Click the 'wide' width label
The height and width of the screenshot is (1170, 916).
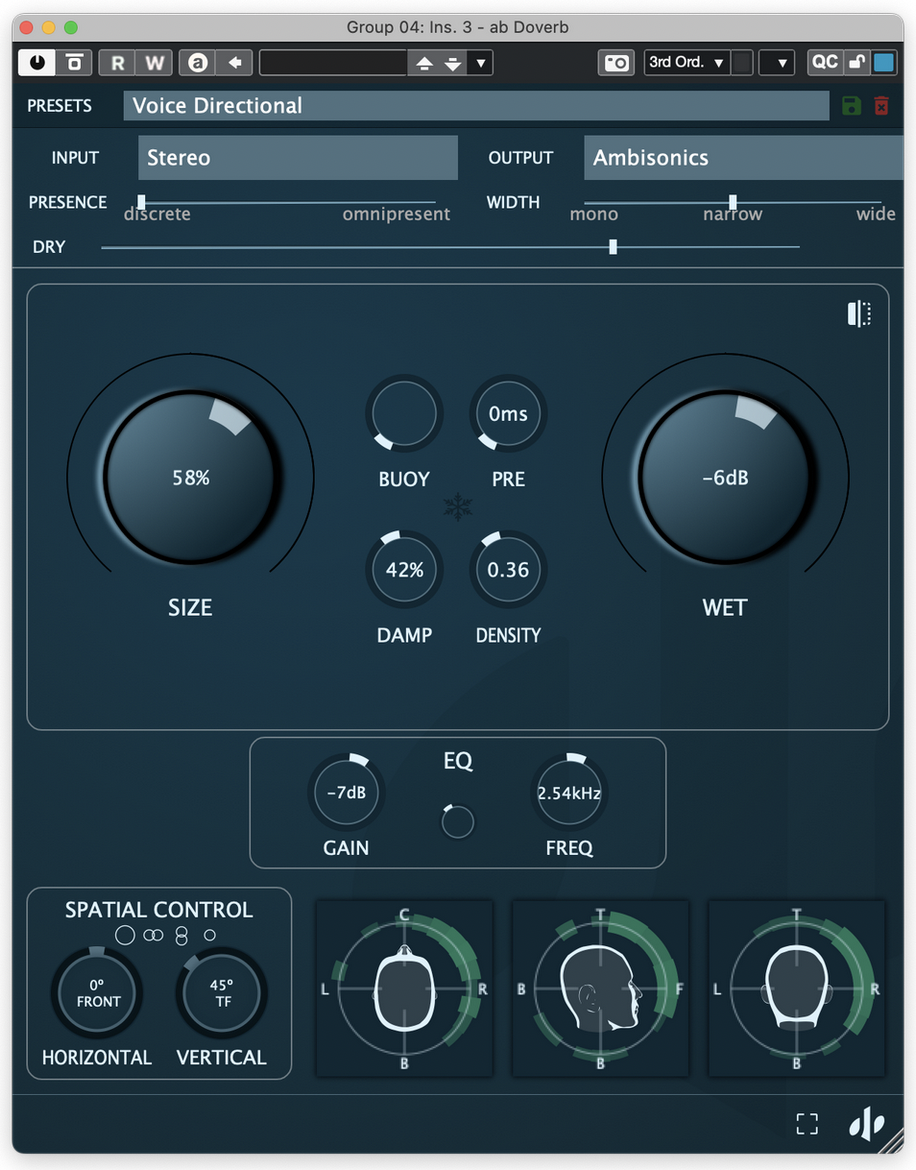876,214
